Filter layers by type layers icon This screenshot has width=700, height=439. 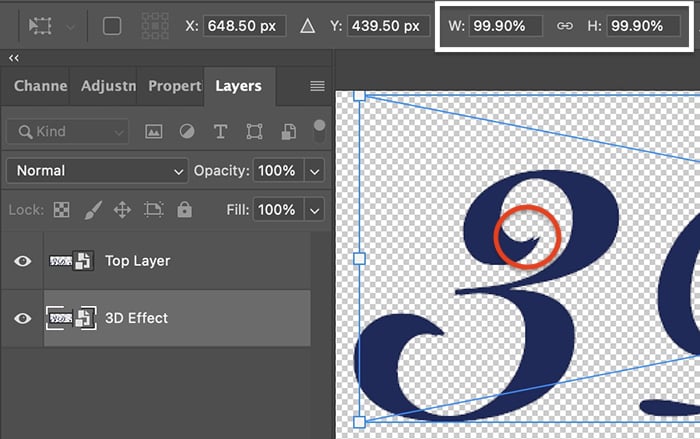click(221, 132)
